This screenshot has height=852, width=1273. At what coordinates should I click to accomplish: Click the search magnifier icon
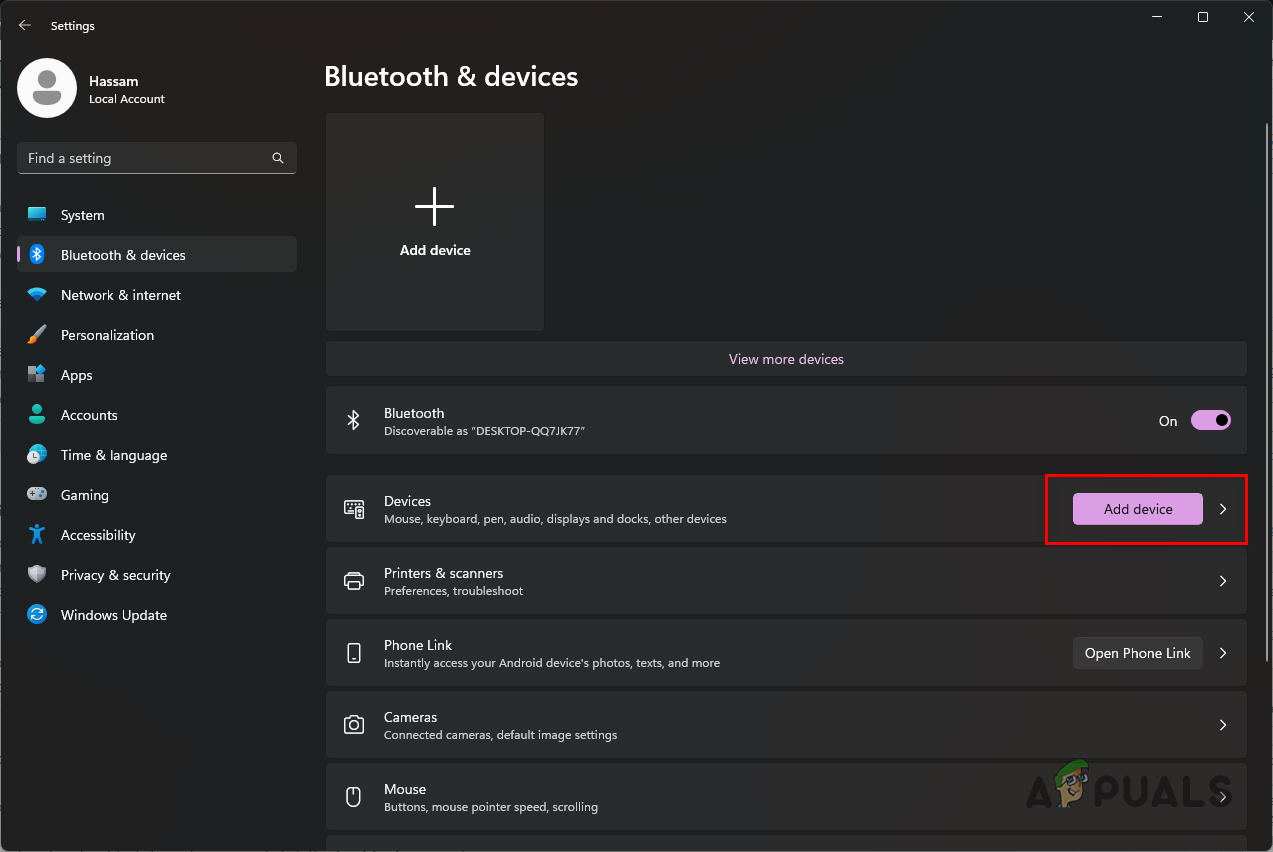pos(278,158)
